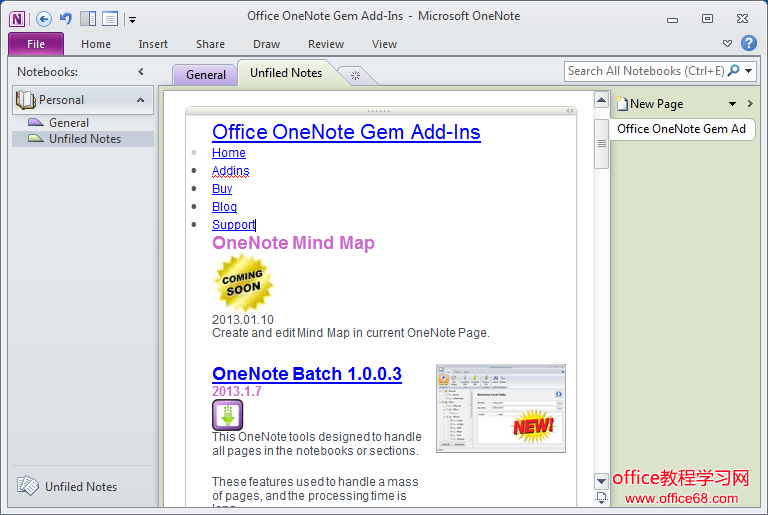Click the scroll down by page icon
The width and height of the screenshot is (768, 515).
coord(601,498)
